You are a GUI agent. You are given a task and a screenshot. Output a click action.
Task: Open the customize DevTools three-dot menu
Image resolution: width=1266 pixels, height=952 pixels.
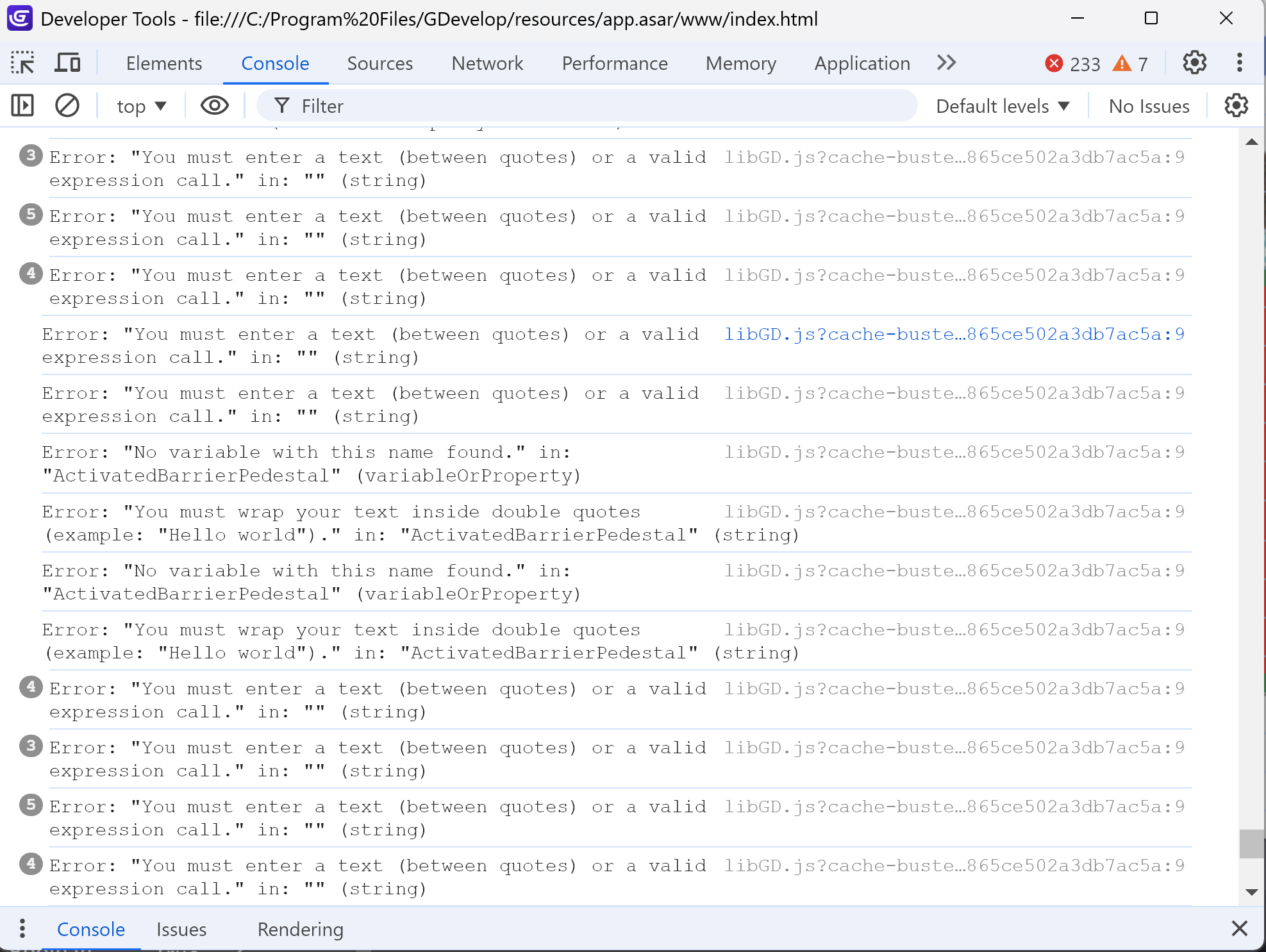[x=1239, y=63]
